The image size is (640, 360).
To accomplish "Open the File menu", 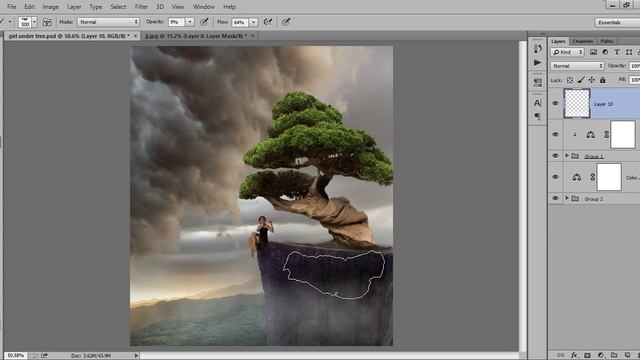I will [x=11, y=7].
